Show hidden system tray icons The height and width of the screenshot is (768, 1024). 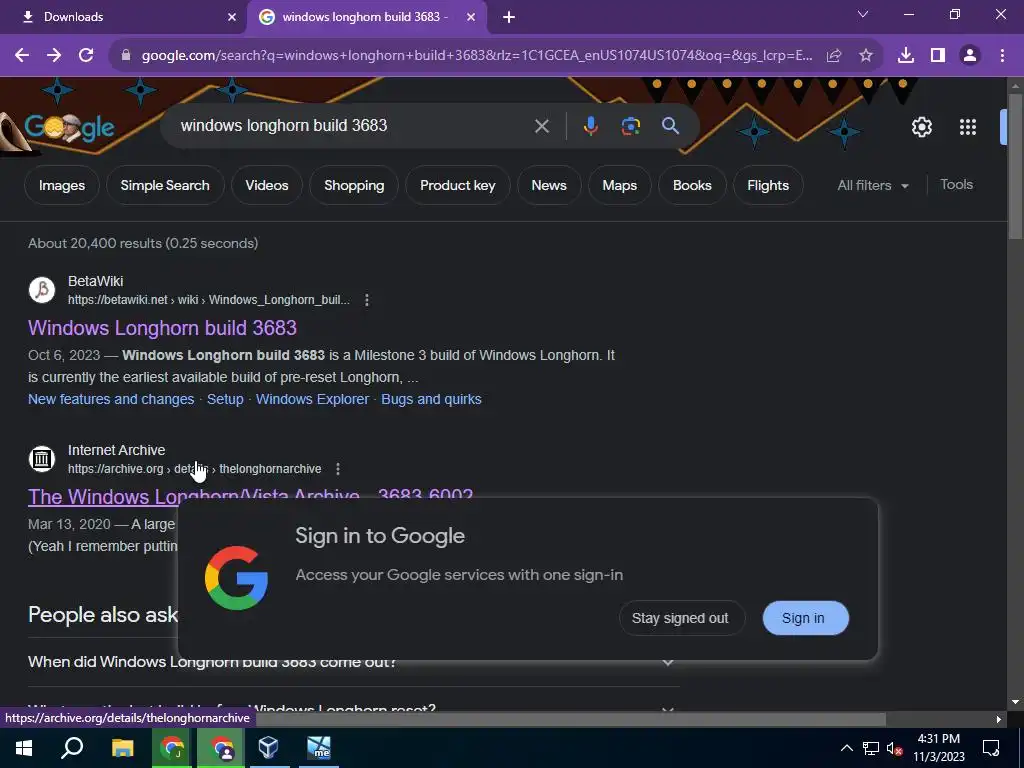coord(846,748)
